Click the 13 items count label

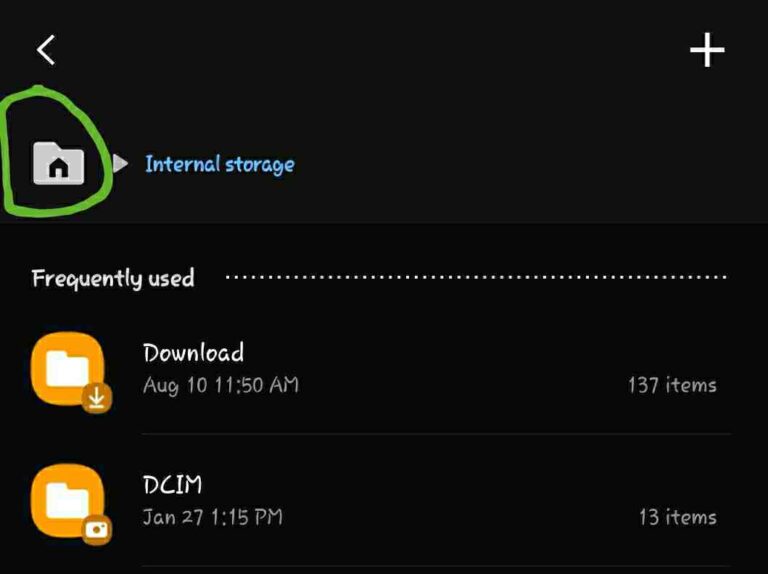678,517
